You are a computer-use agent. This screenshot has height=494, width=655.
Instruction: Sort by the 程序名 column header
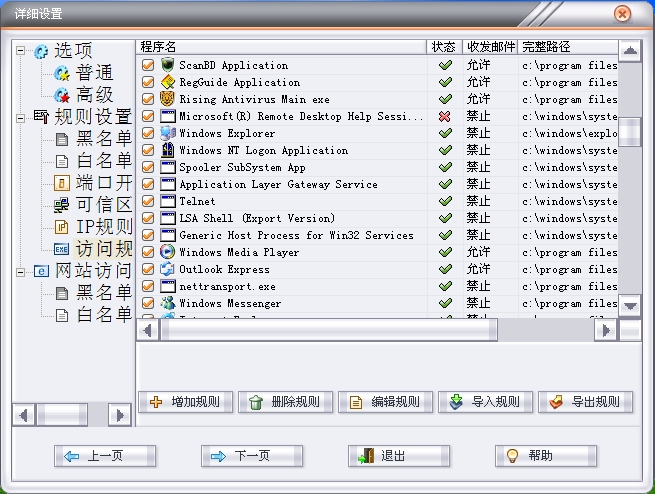[281, 47]
